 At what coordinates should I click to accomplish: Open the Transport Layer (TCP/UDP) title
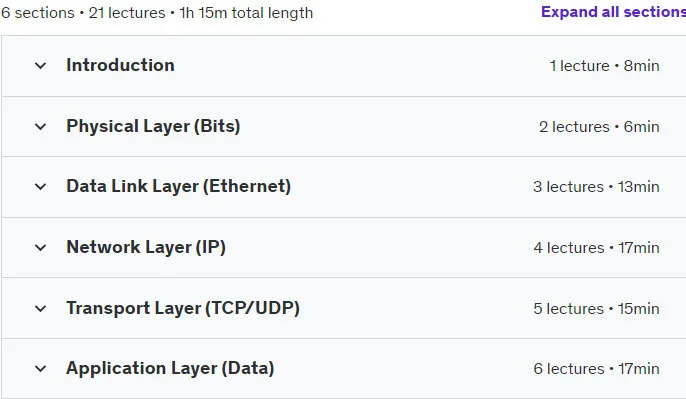183,308
